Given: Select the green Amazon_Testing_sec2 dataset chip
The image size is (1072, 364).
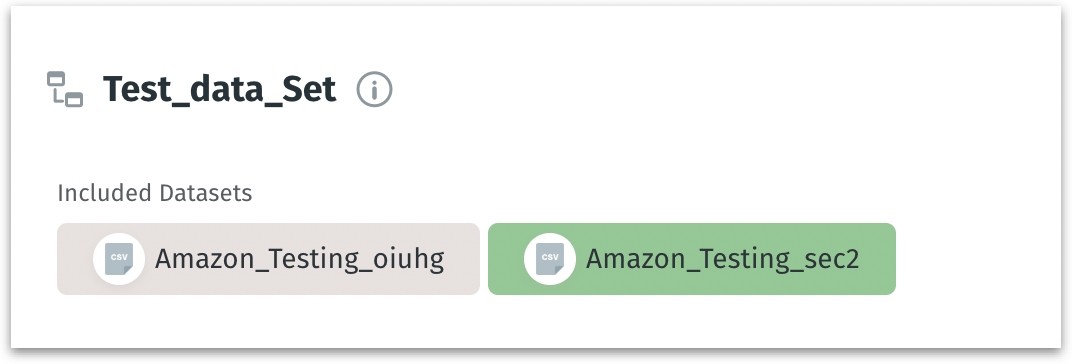Looking at the screenshot, I should [x=691, y=259].
